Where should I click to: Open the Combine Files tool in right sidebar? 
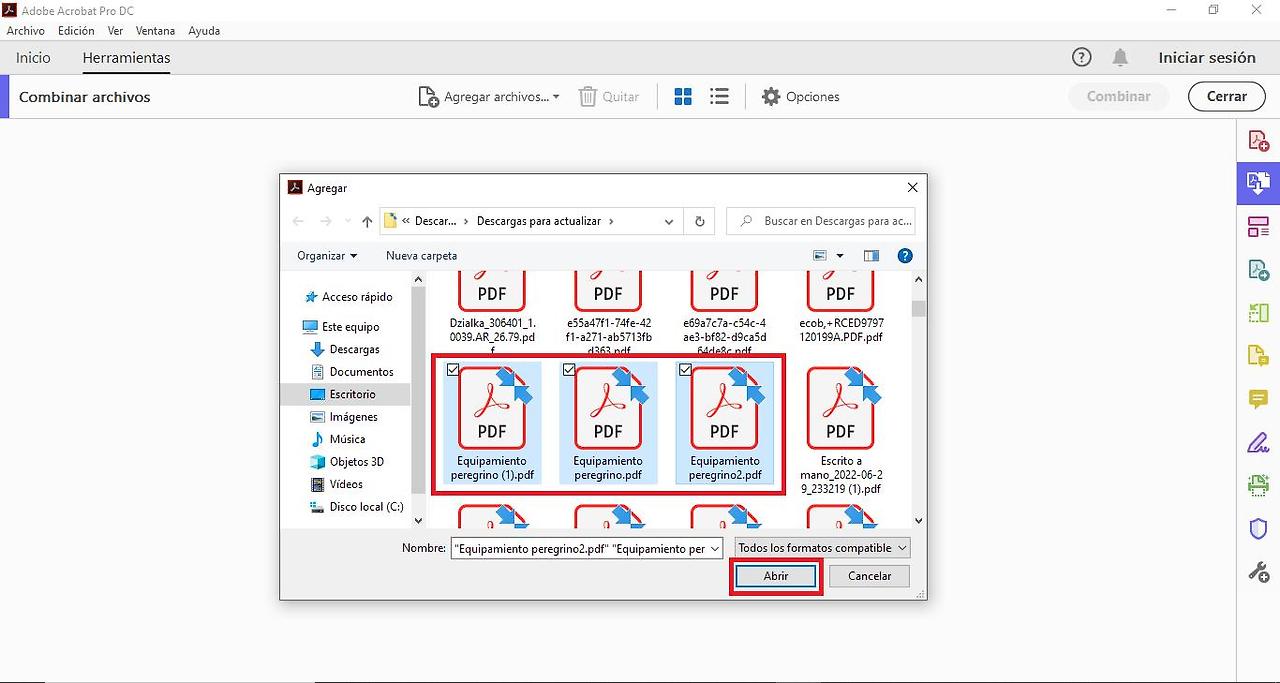pos(1258,183)
